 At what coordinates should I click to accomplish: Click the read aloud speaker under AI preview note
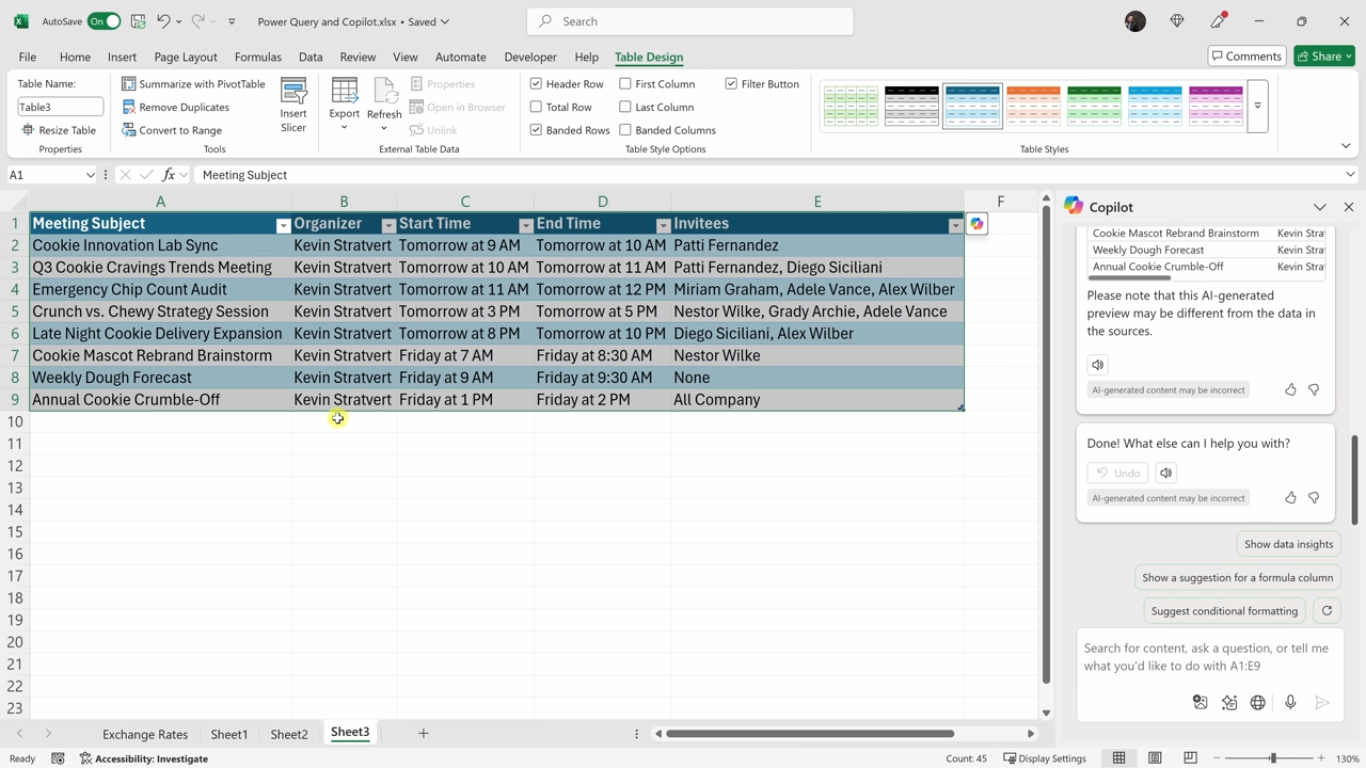1098,365
